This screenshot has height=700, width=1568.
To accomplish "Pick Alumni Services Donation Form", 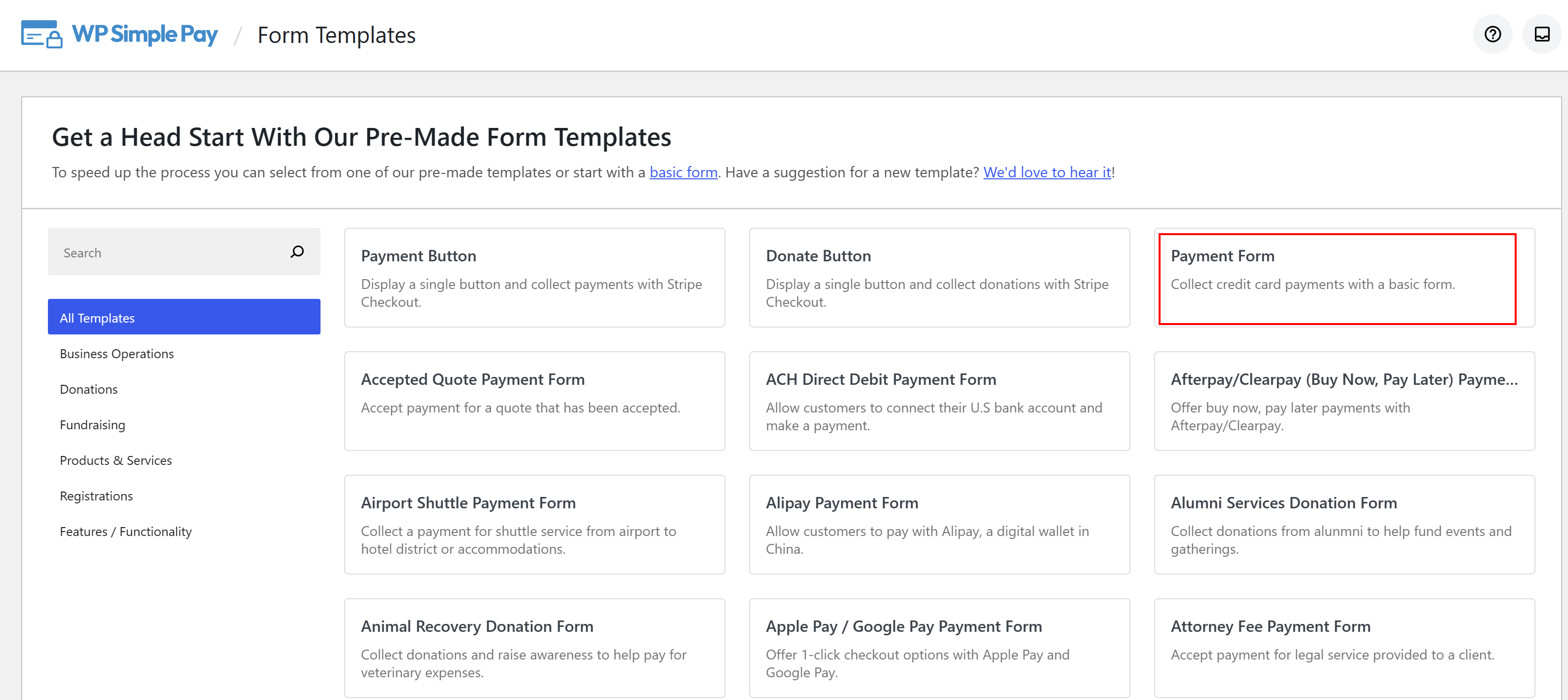I will pyautogui.click(x=1344, y=525).
